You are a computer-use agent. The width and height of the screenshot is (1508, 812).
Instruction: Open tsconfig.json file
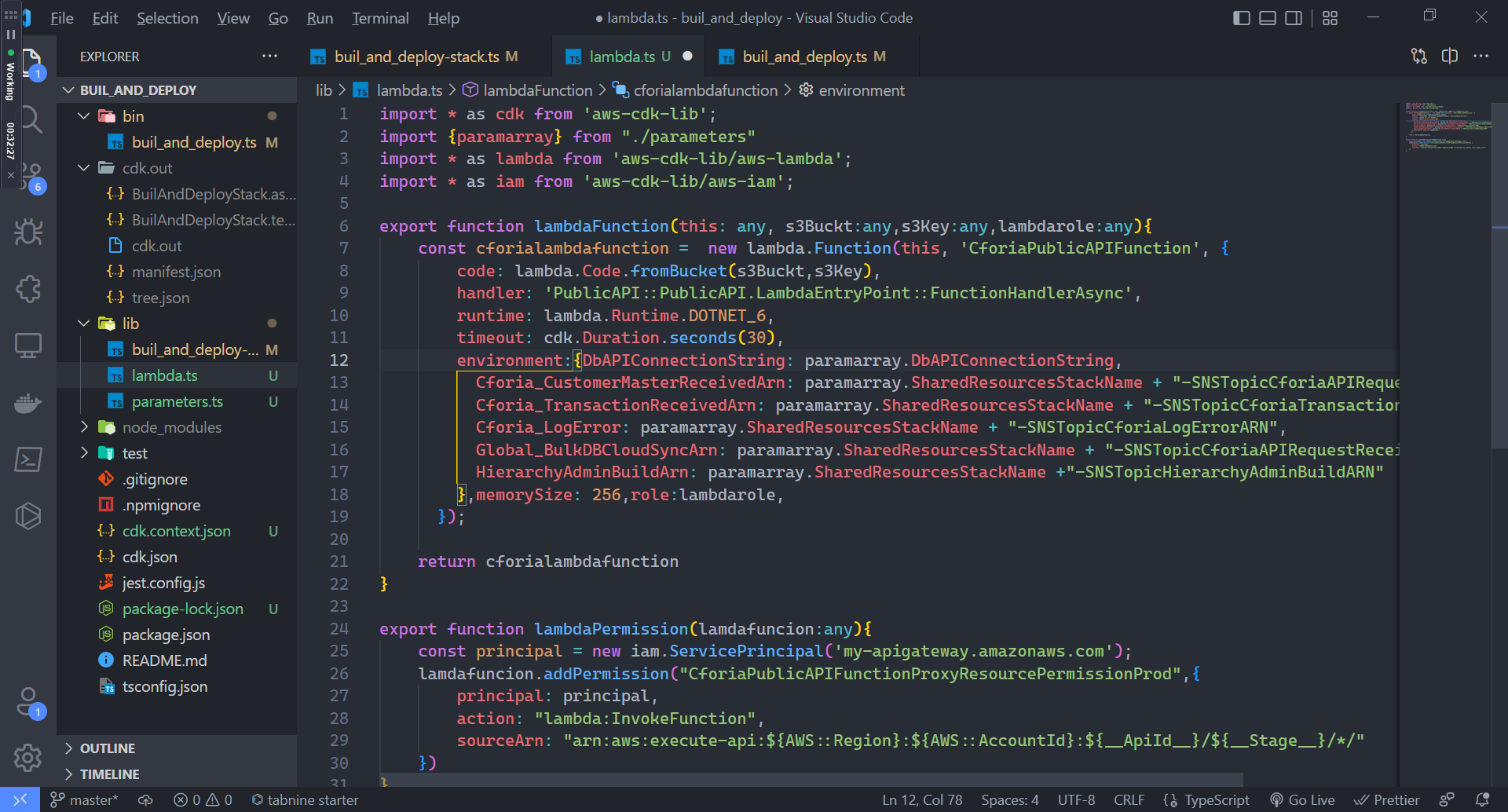(177, 686)
